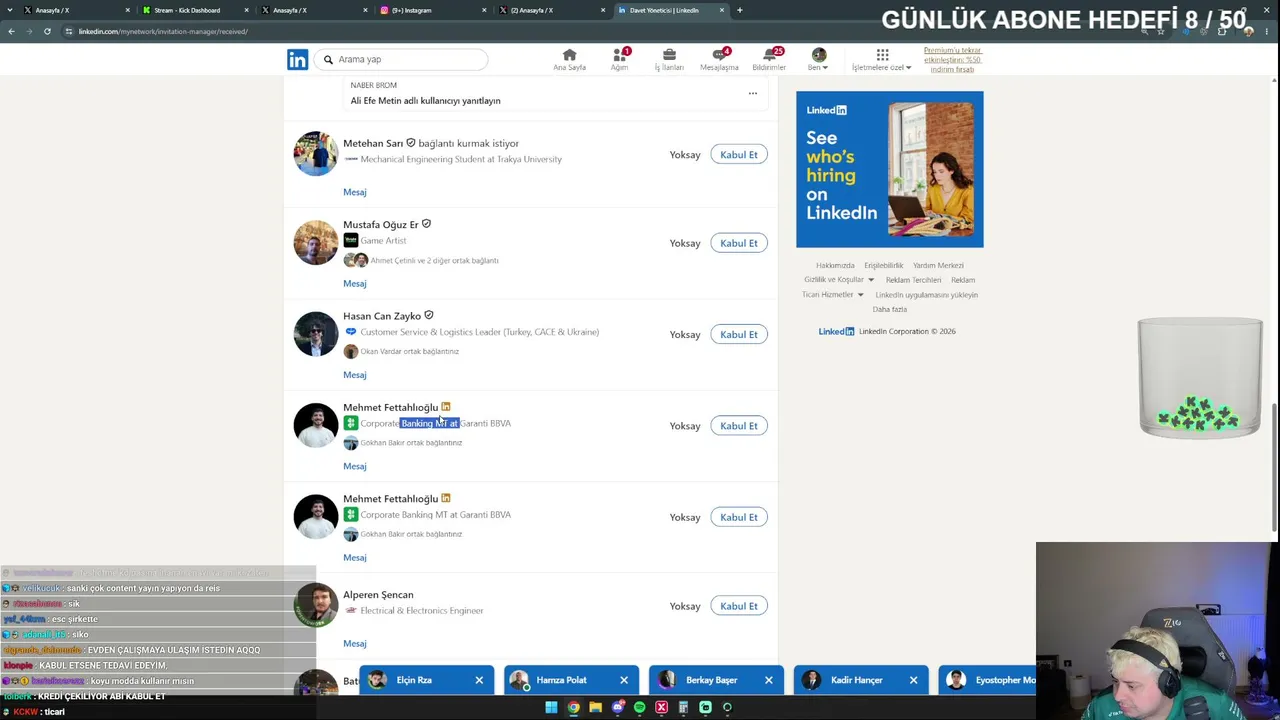Screen dimensions: 1280x720
Task: Open Erişilebilirlik footer link
Action: [x=884, y=266]
